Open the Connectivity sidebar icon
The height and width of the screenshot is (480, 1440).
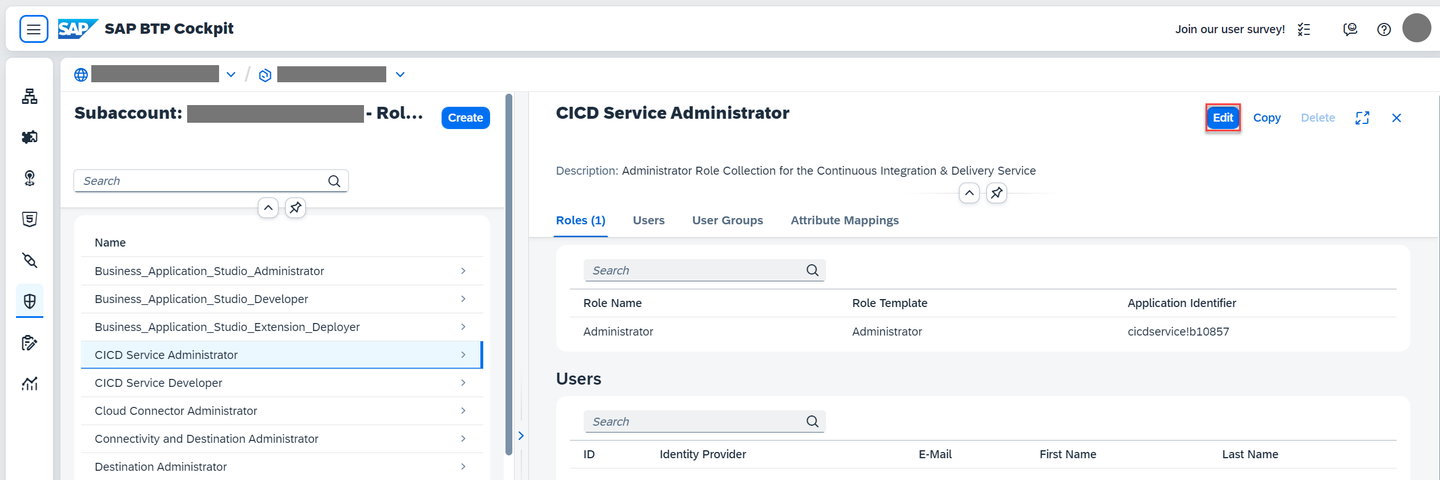tap(30, 260)
